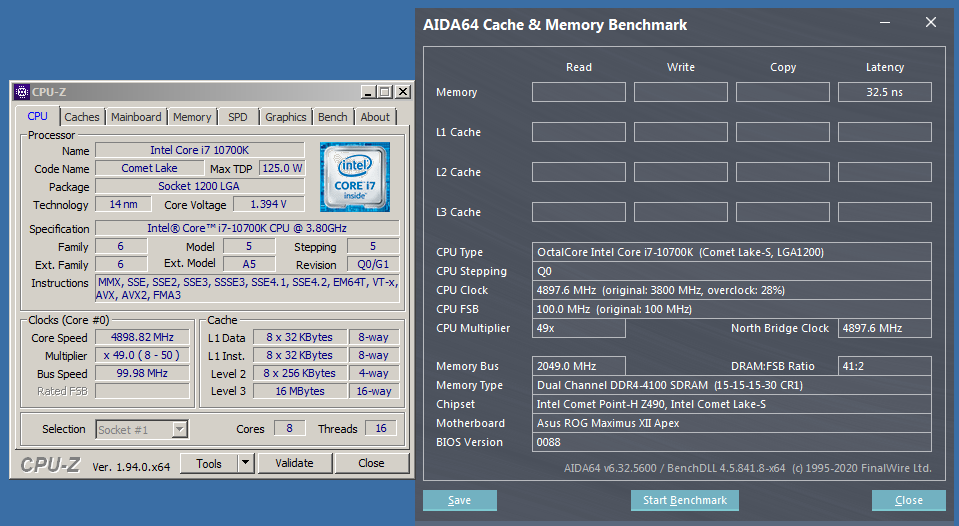Image resolution: width=959 pixels, height=526 pixels.
Task: Minimize the CPU-Z window
Action: (x=368, y=92)
